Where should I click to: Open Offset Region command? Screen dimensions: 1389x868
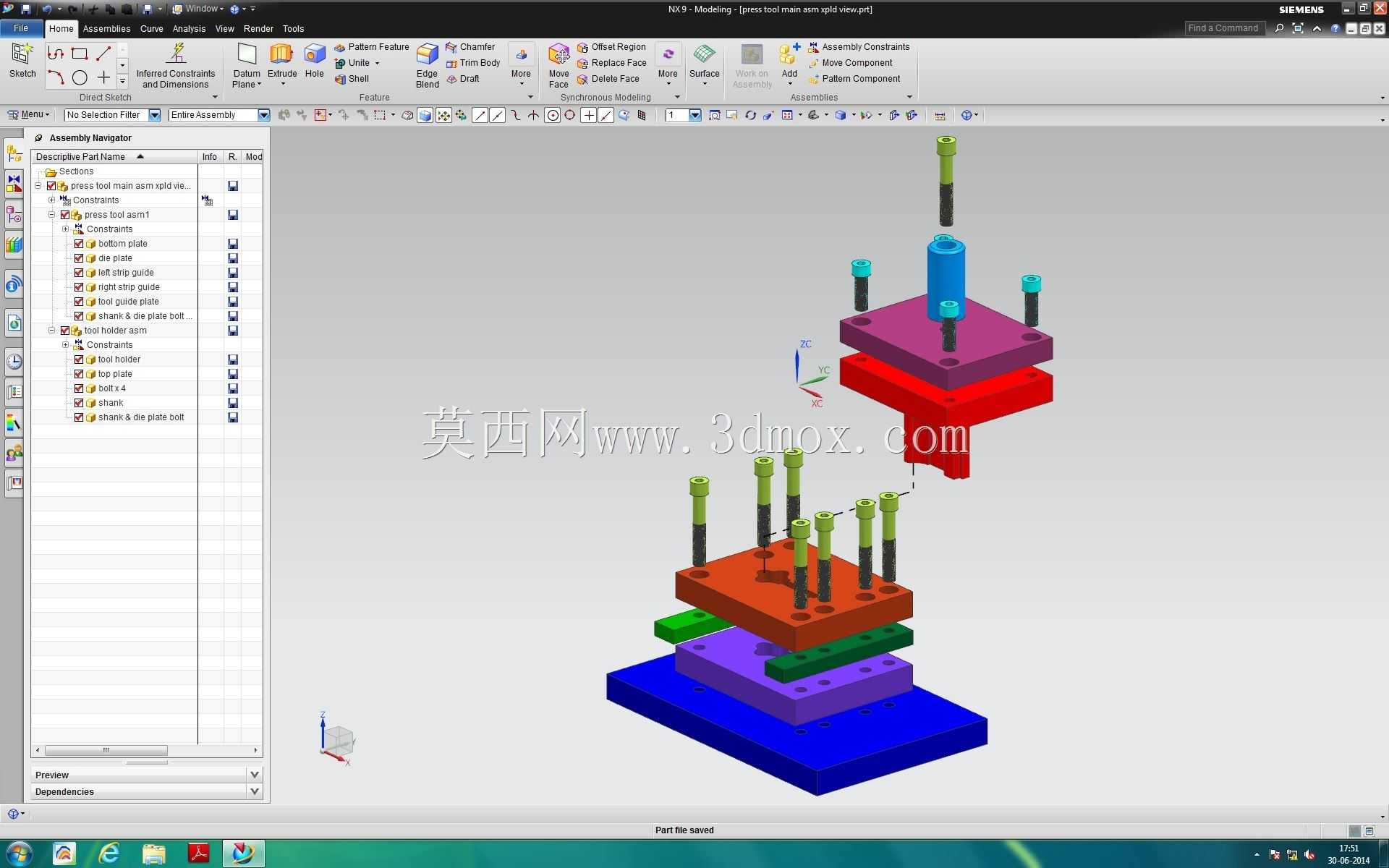(611, 47)
